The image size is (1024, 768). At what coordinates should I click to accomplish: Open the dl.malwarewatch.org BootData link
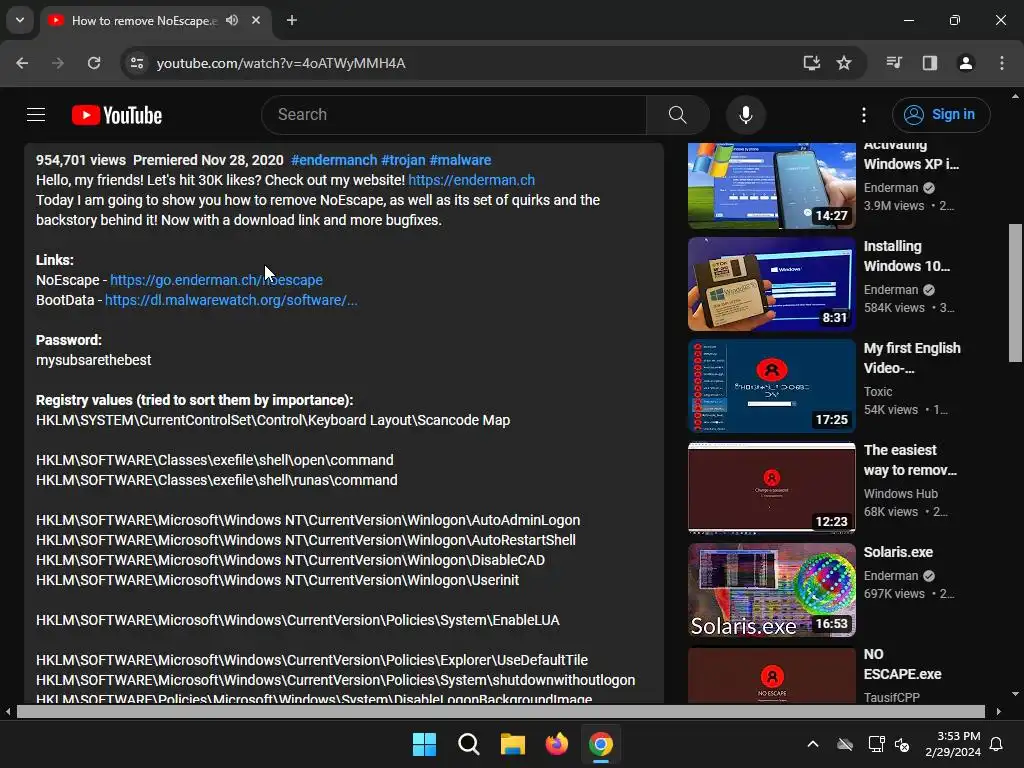point(231,300)
